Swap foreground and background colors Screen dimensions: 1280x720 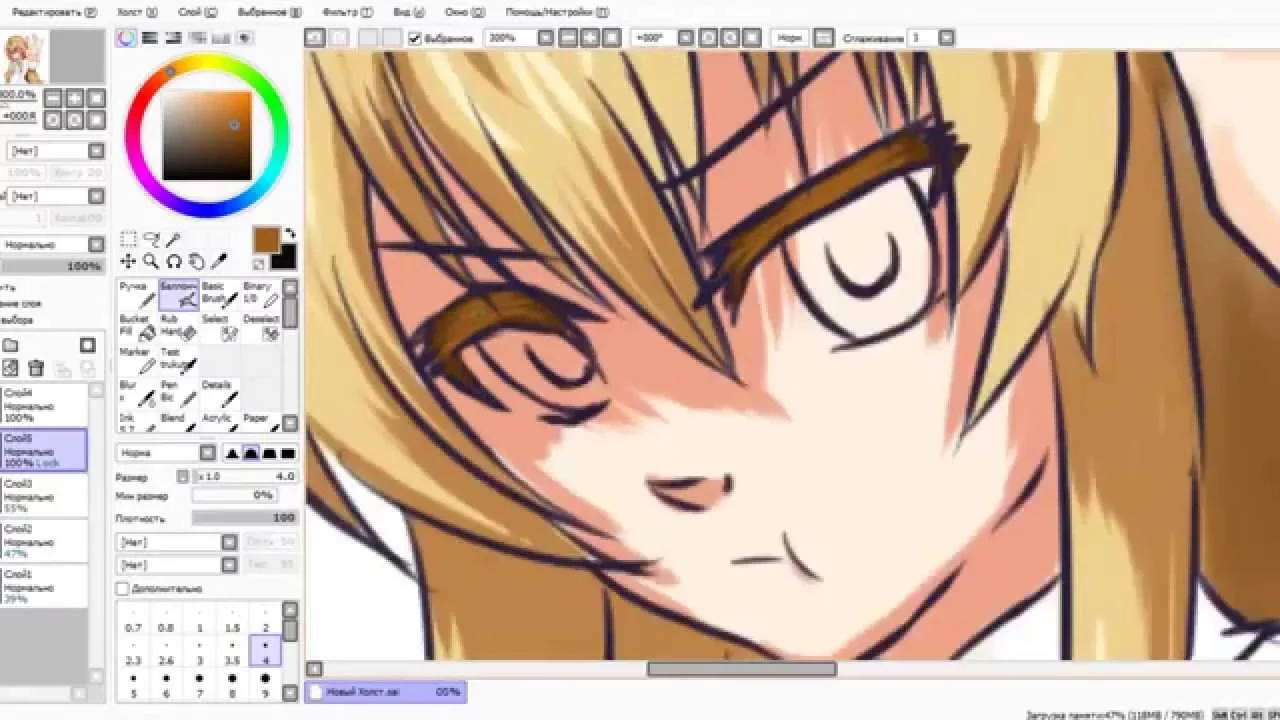click(x=290, y=234)
